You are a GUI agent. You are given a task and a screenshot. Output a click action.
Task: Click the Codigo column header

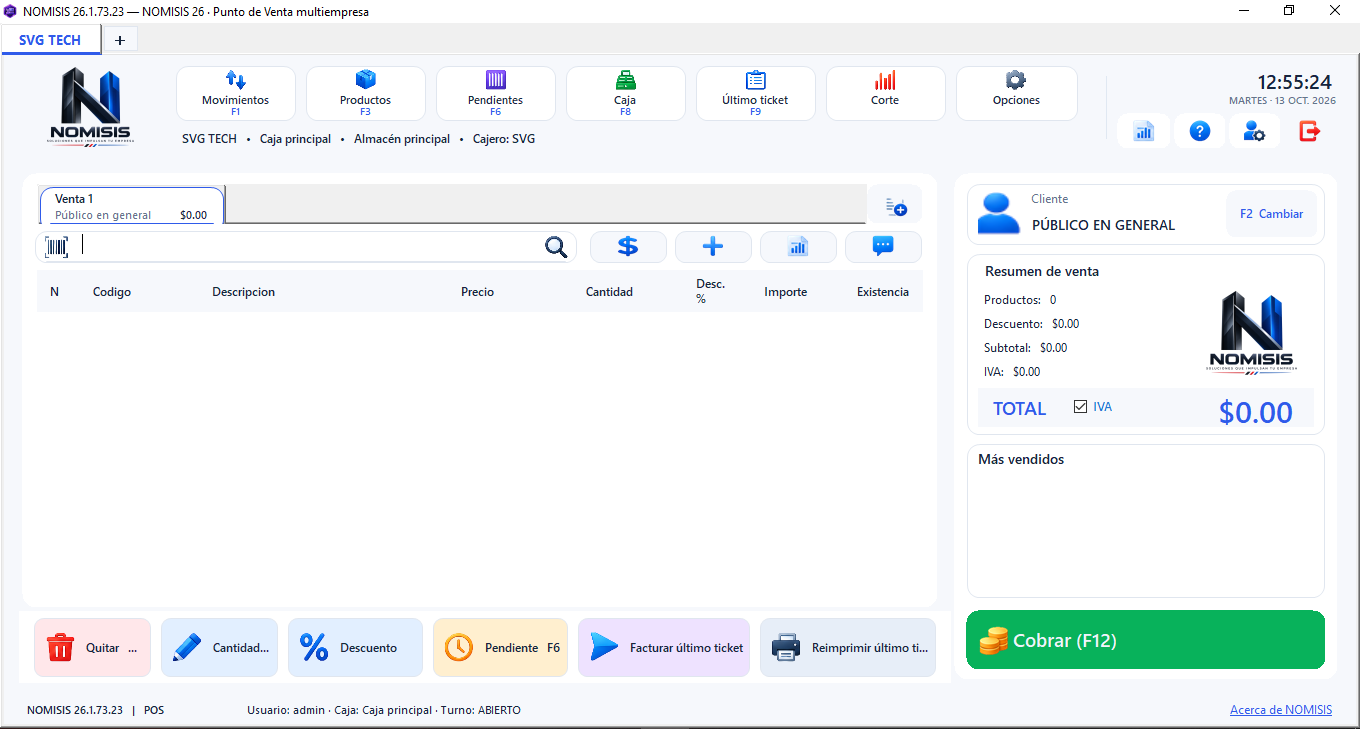point(112,292)
